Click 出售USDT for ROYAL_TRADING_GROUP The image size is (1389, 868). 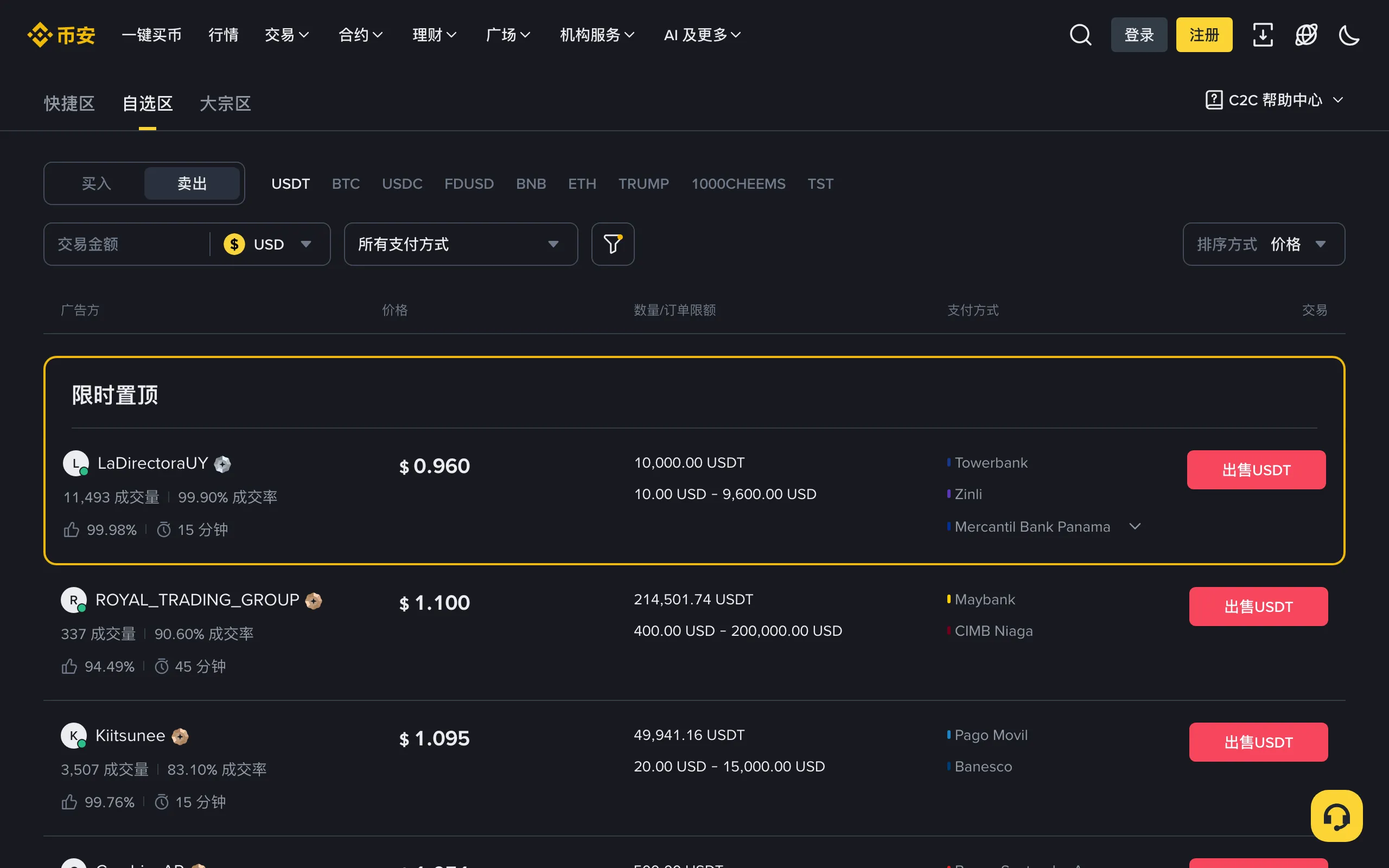(1258, 606)
